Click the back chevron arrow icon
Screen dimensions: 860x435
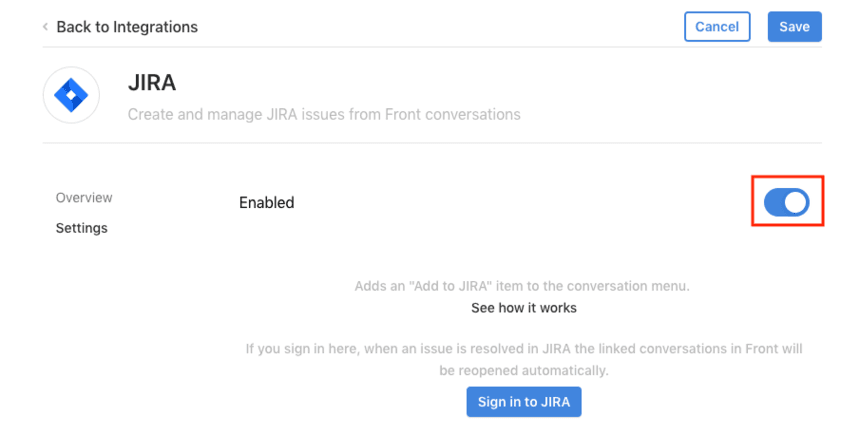click(x=46, y=26)
